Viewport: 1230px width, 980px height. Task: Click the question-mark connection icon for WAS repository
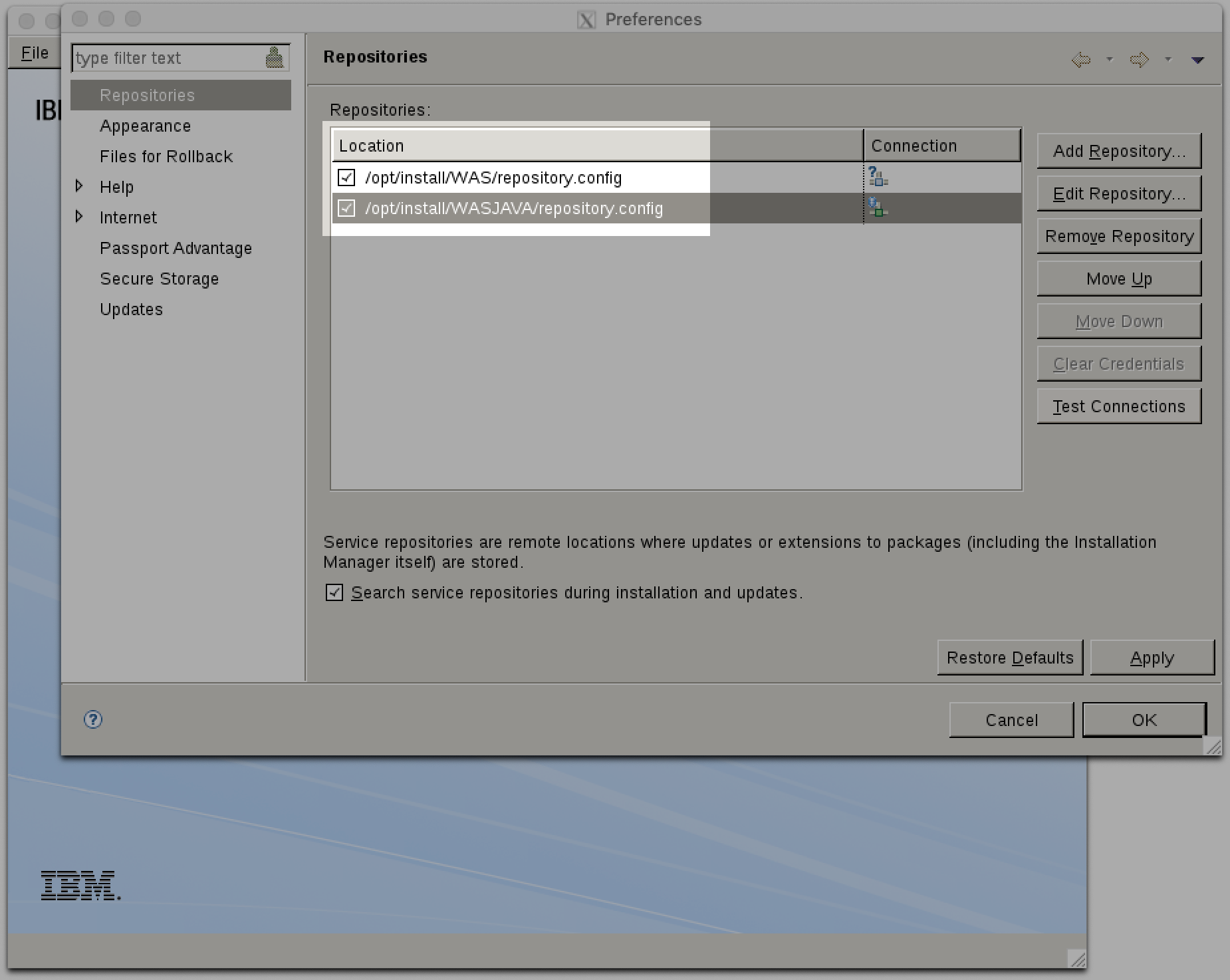(876, 176)
